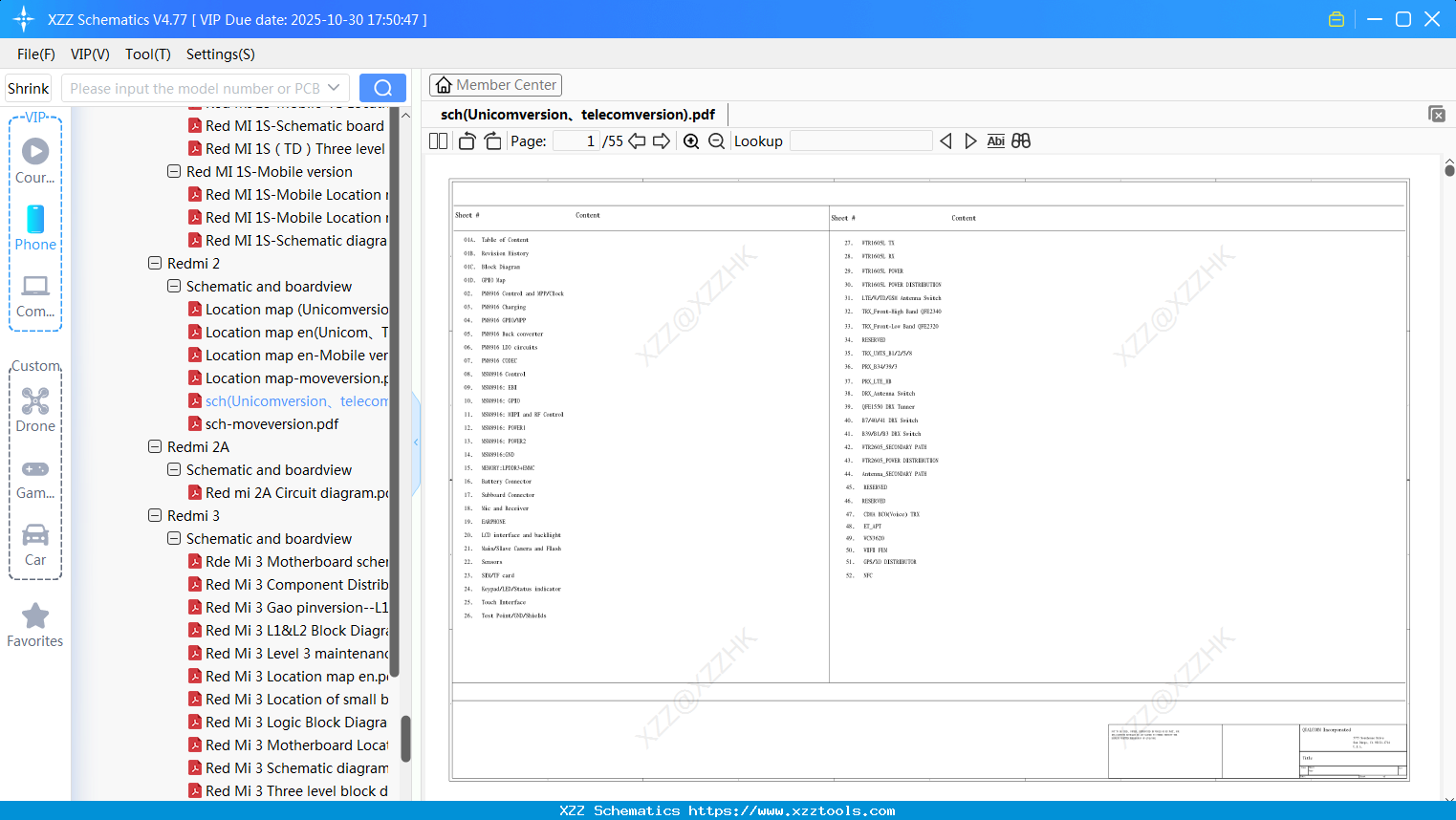Collapse the Redmi 2A section
This screenshot has height=820, width=1456.
point(154,446)
